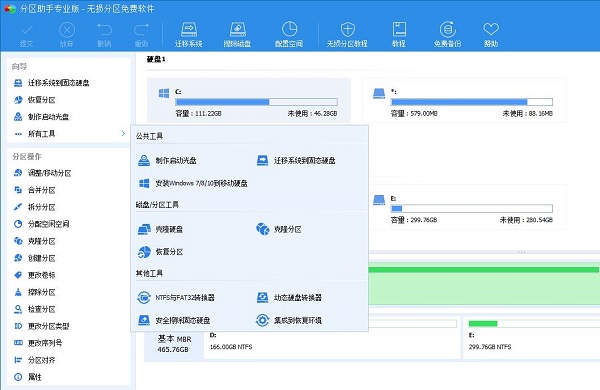Viewport: 600px width, 390px height.
Task: Choose 拆分分区 in partition operations
Action: click(34, 207)
